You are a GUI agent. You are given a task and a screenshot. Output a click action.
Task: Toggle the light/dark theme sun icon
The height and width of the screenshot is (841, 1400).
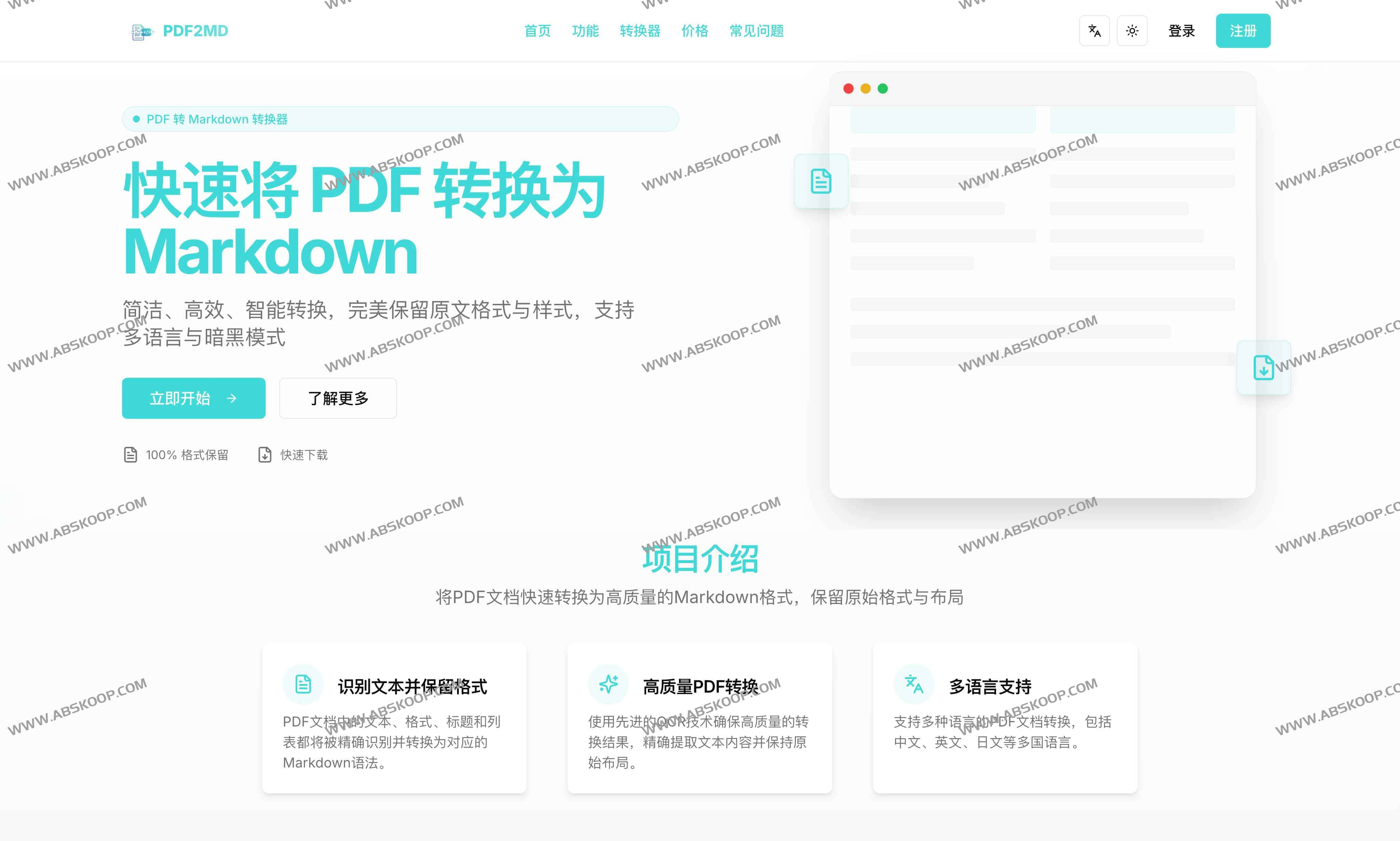tap(1131, 31)
